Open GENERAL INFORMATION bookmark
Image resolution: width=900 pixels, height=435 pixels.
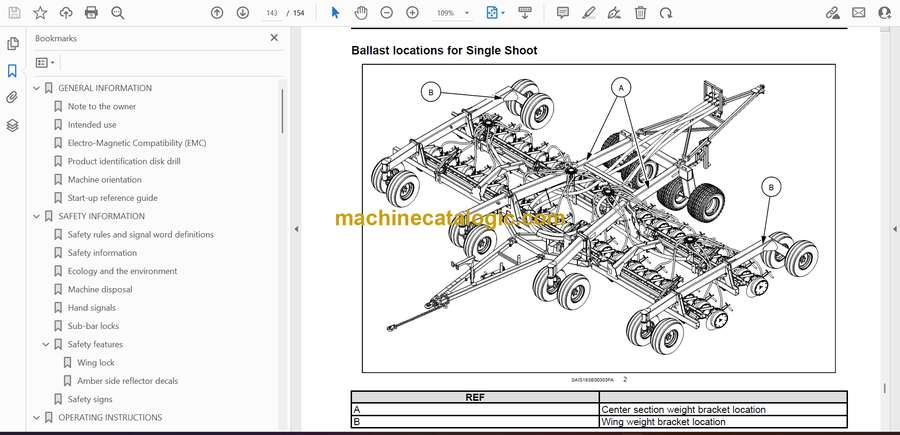105,88
